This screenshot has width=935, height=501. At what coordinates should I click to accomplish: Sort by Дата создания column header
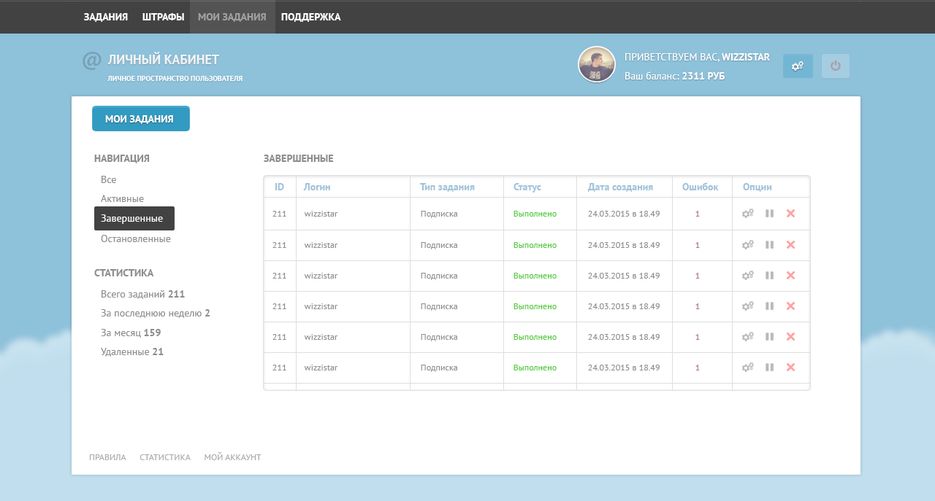click(x=620, y=187)
